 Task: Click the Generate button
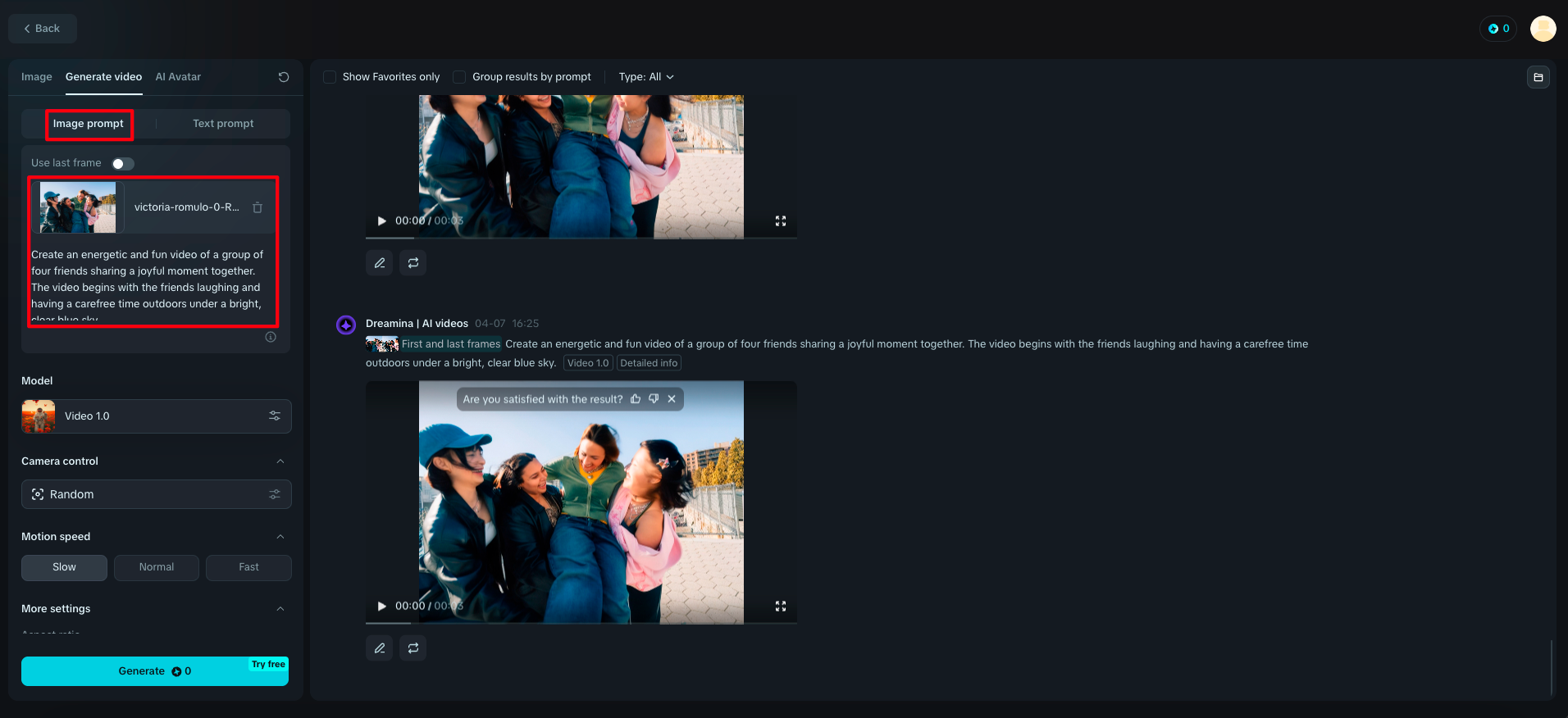155,671
